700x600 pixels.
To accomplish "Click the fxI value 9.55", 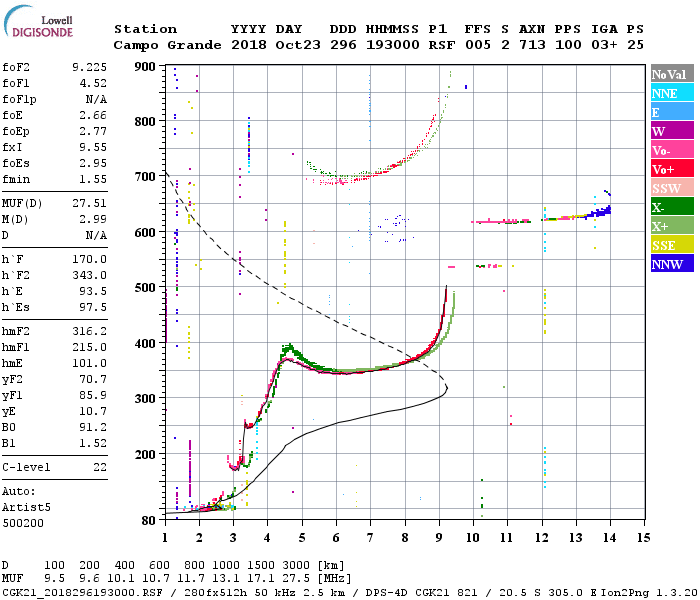I will click(x=93, y=147).
